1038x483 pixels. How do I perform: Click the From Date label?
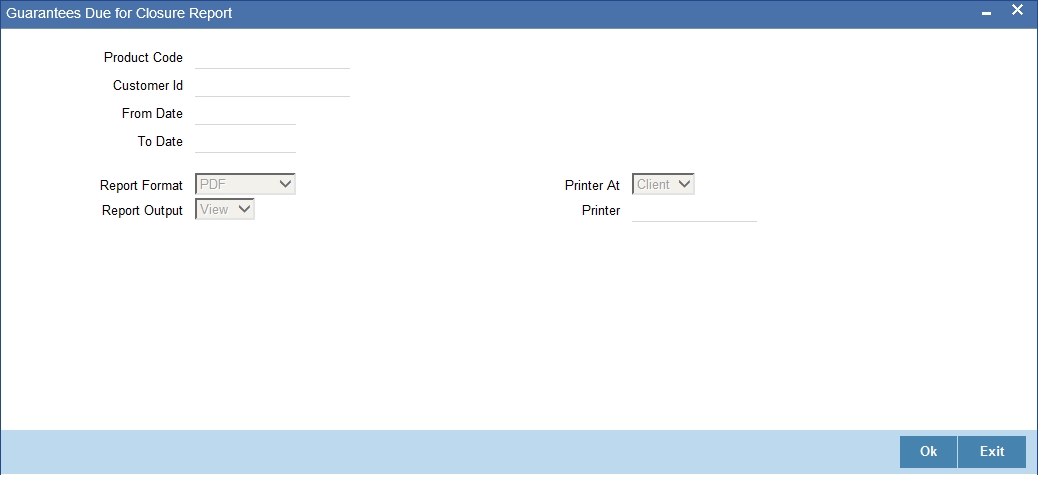(152, 113)
